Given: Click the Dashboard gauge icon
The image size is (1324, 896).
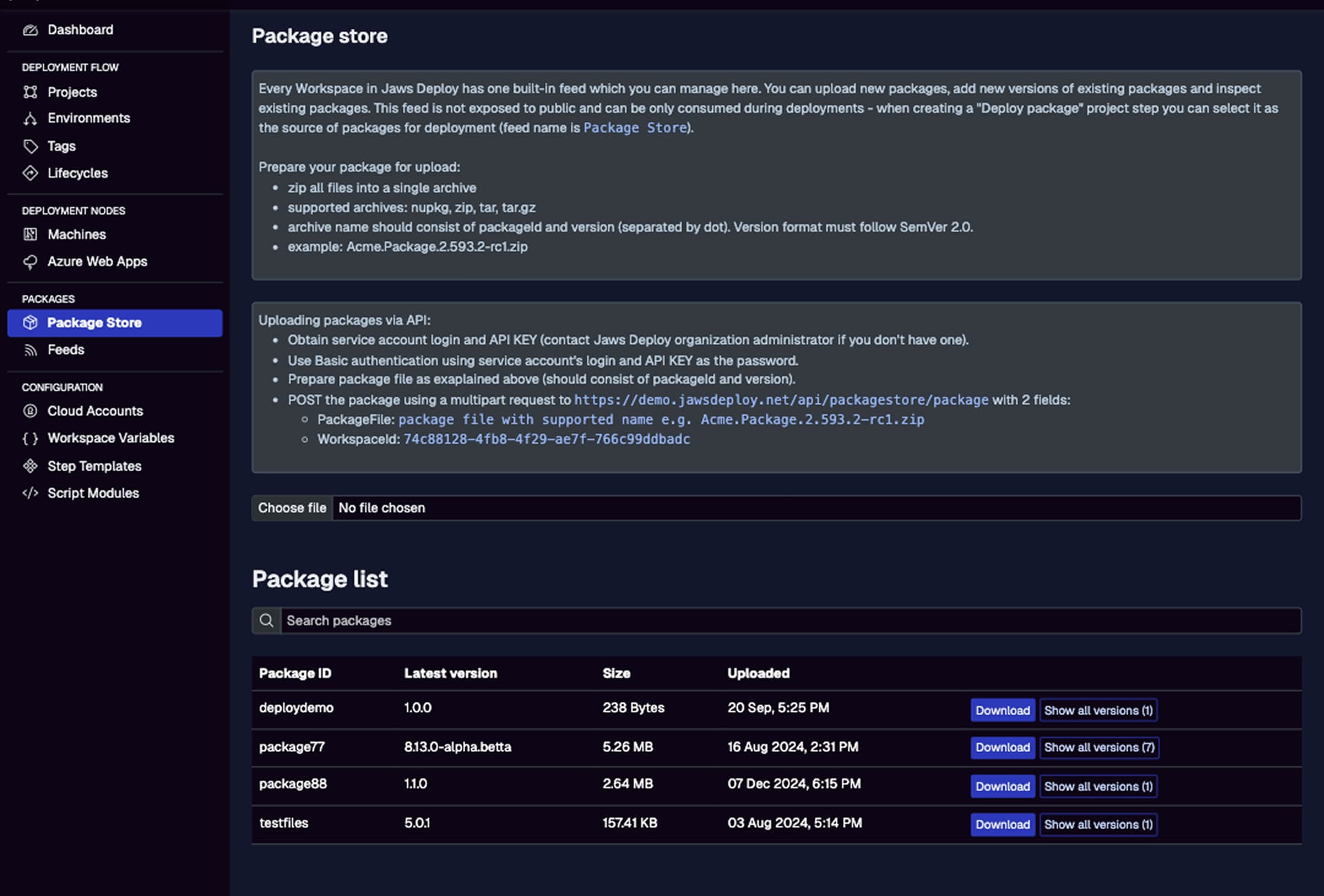Looking at the screenshot, I should [x=30, y=30].
